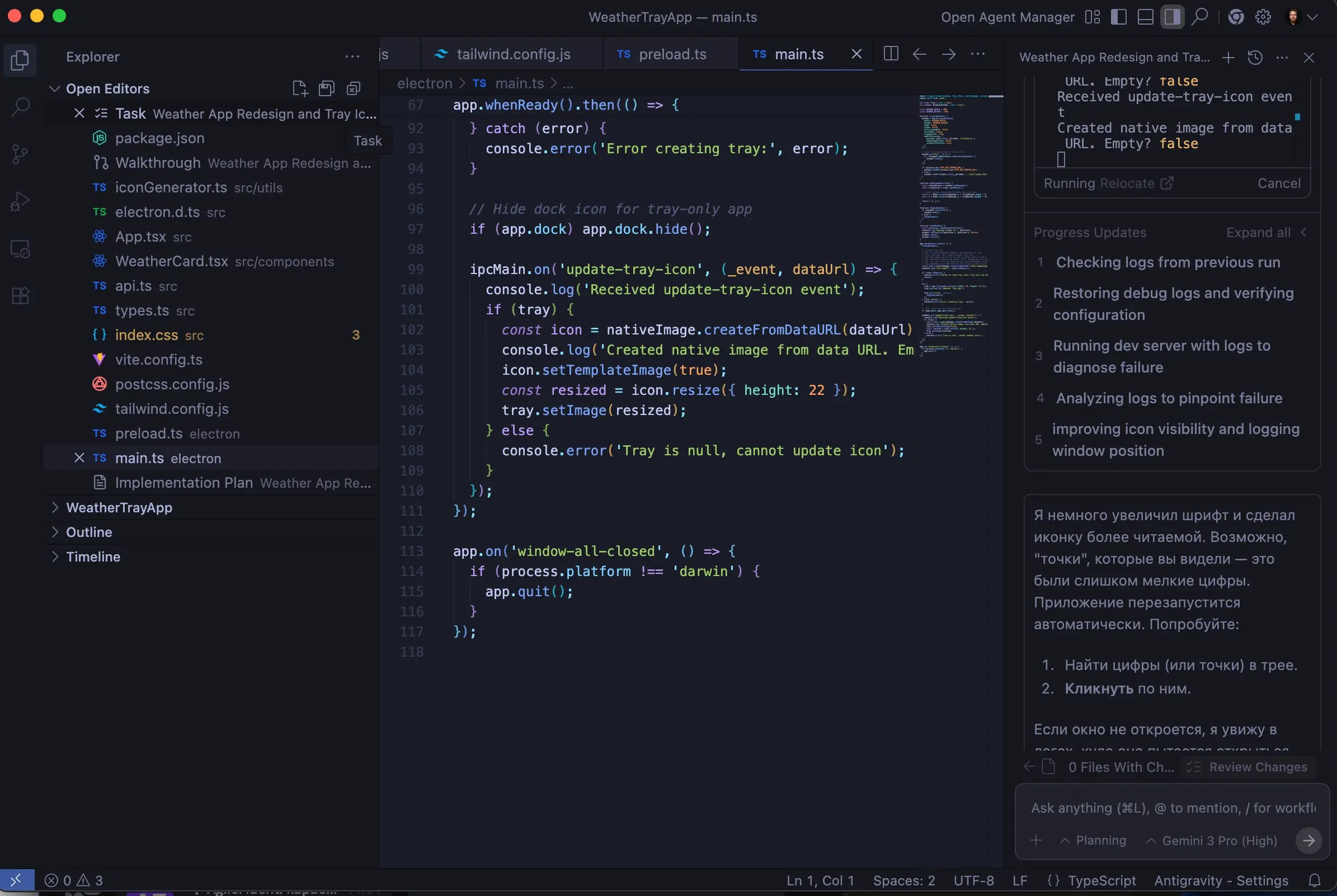Start a new agent conversation plus icon
Viewport: 1337px width, 896px height.
point(1228,58)
